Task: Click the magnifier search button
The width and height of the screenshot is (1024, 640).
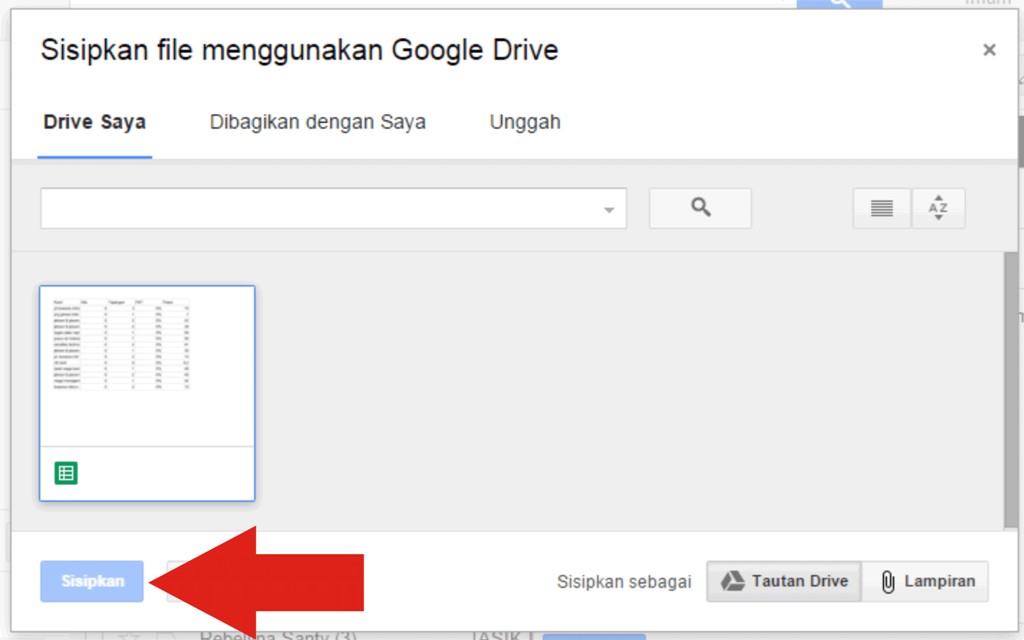Action: 700,208
